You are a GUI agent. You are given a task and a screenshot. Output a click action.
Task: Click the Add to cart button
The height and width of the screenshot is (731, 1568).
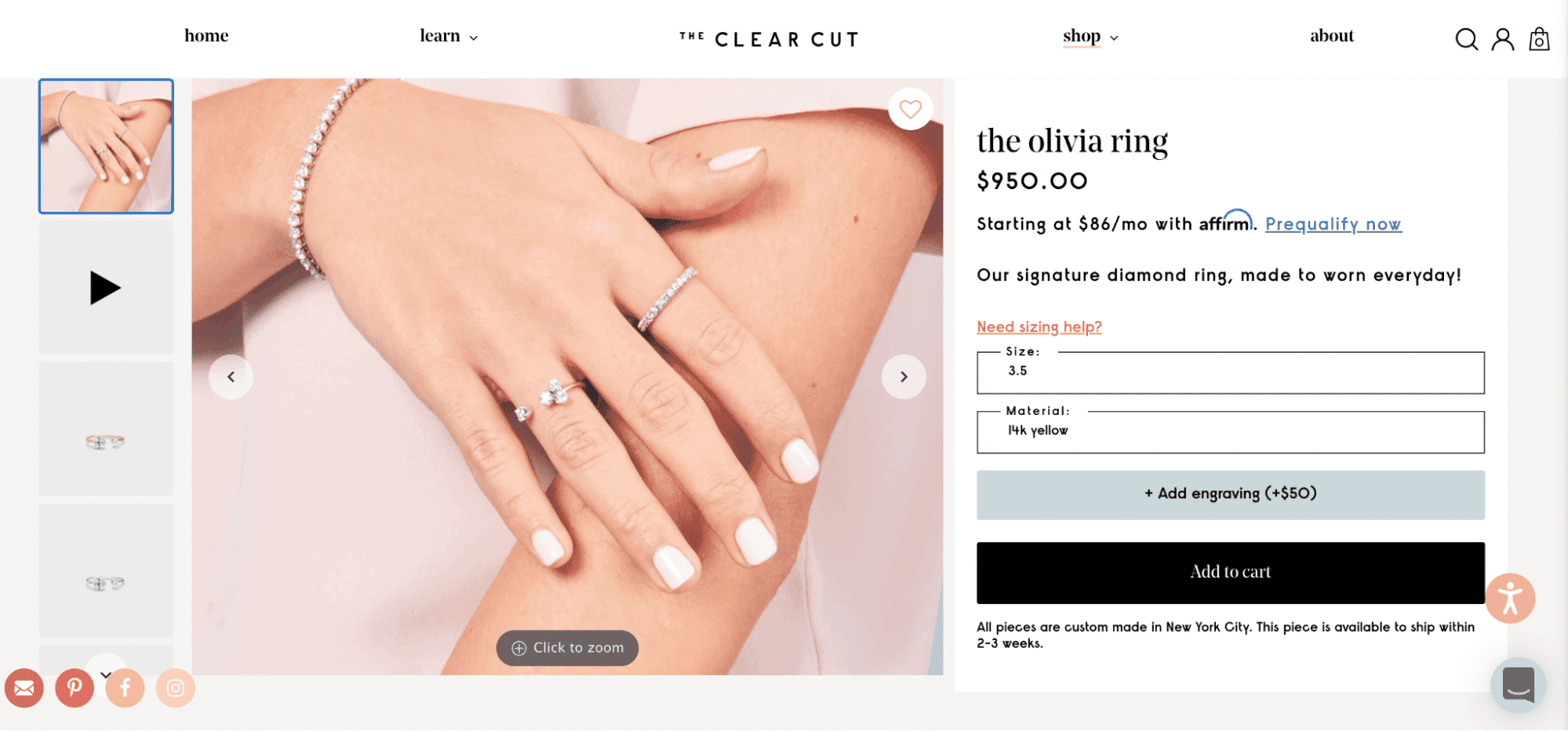click(1230, 573)
